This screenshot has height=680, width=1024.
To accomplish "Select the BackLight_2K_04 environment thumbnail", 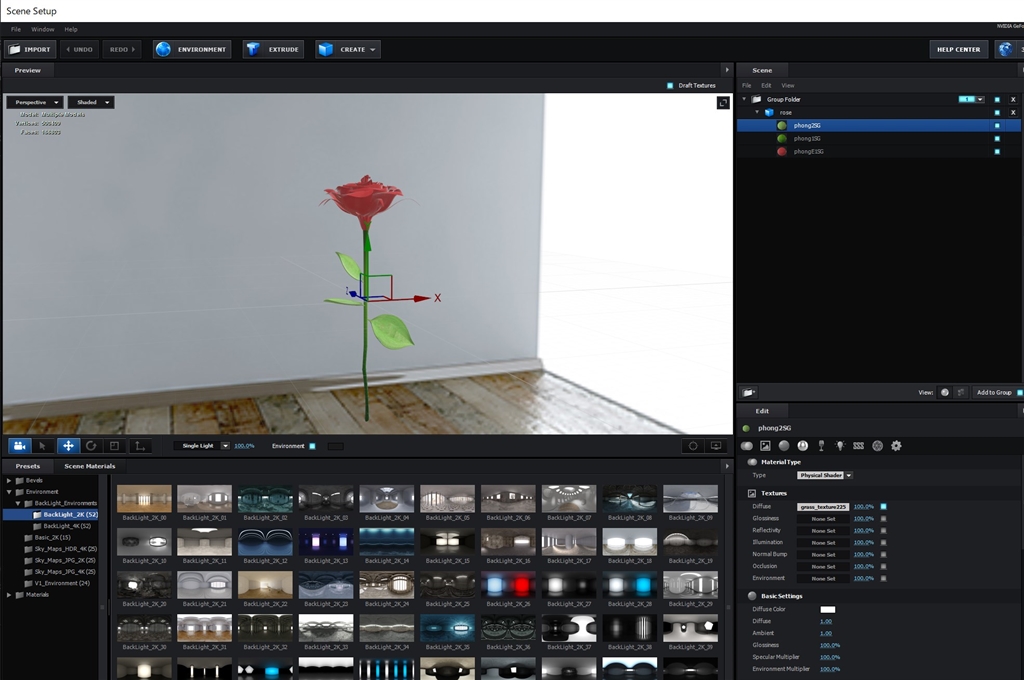I will tap(386, 499).
